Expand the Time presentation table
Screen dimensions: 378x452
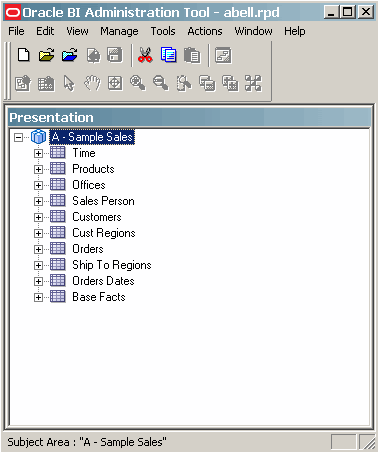[38, 153]
